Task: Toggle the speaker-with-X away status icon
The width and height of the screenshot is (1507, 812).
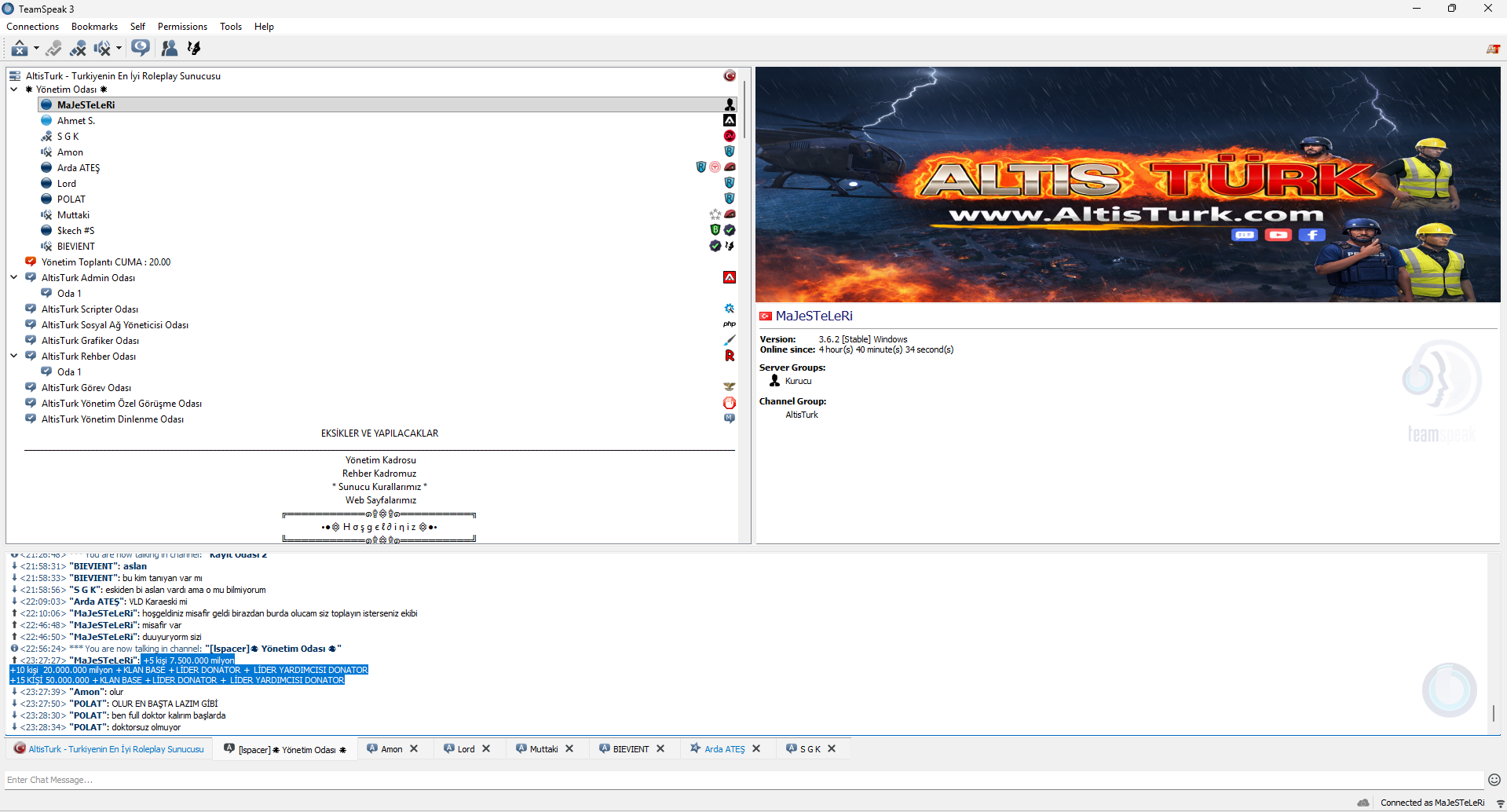Action: [x=102, y=49]
